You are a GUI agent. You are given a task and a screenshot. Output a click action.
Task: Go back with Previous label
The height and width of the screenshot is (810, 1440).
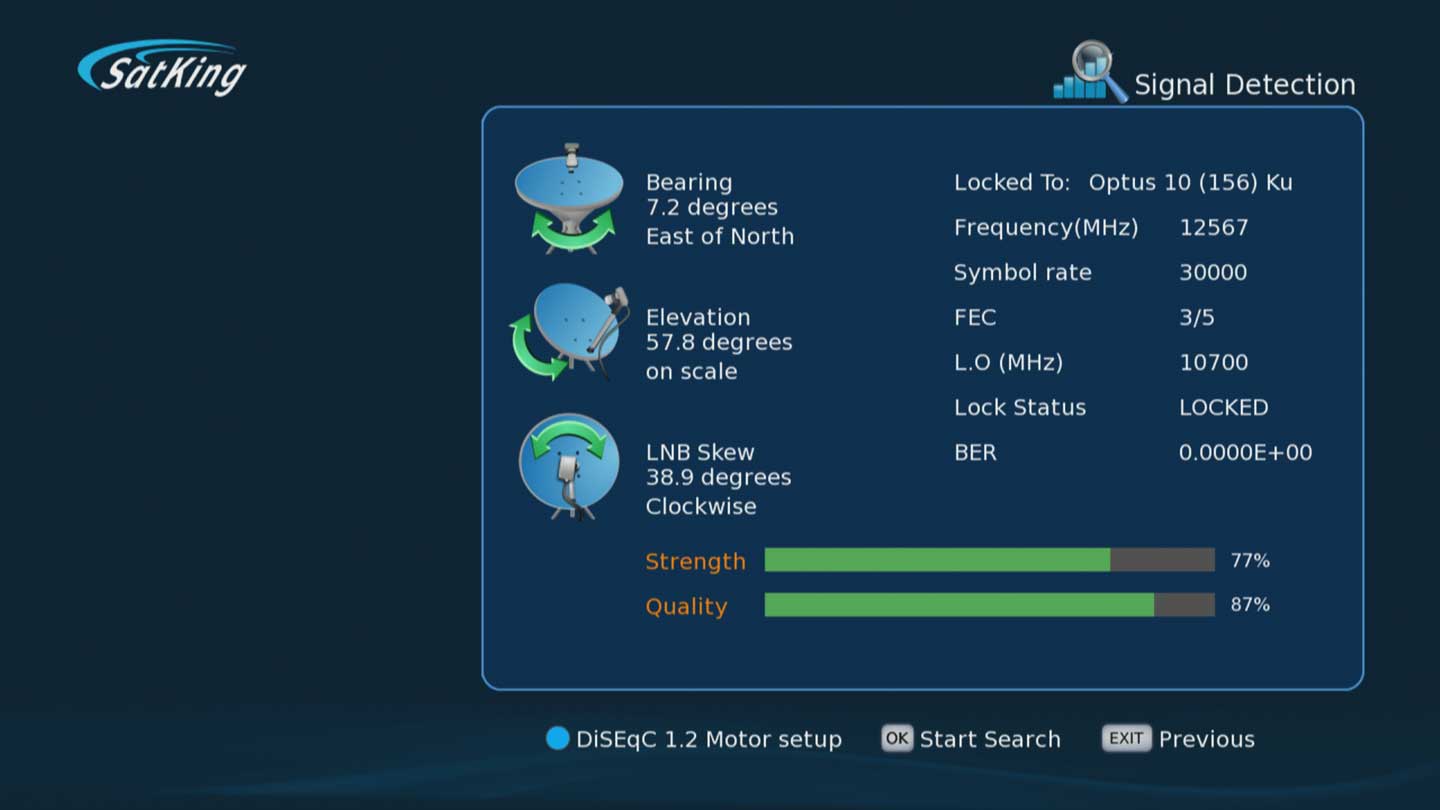(1206, 739)
